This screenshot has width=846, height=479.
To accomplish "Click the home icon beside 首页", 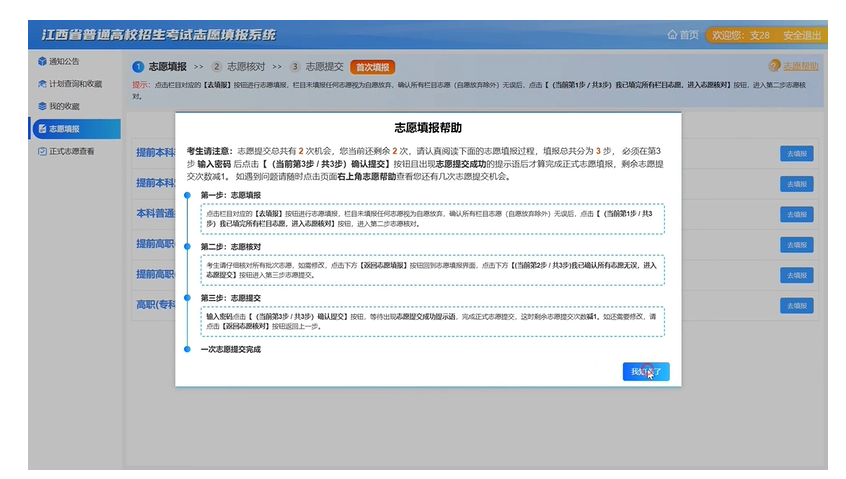I will point(672,35).
